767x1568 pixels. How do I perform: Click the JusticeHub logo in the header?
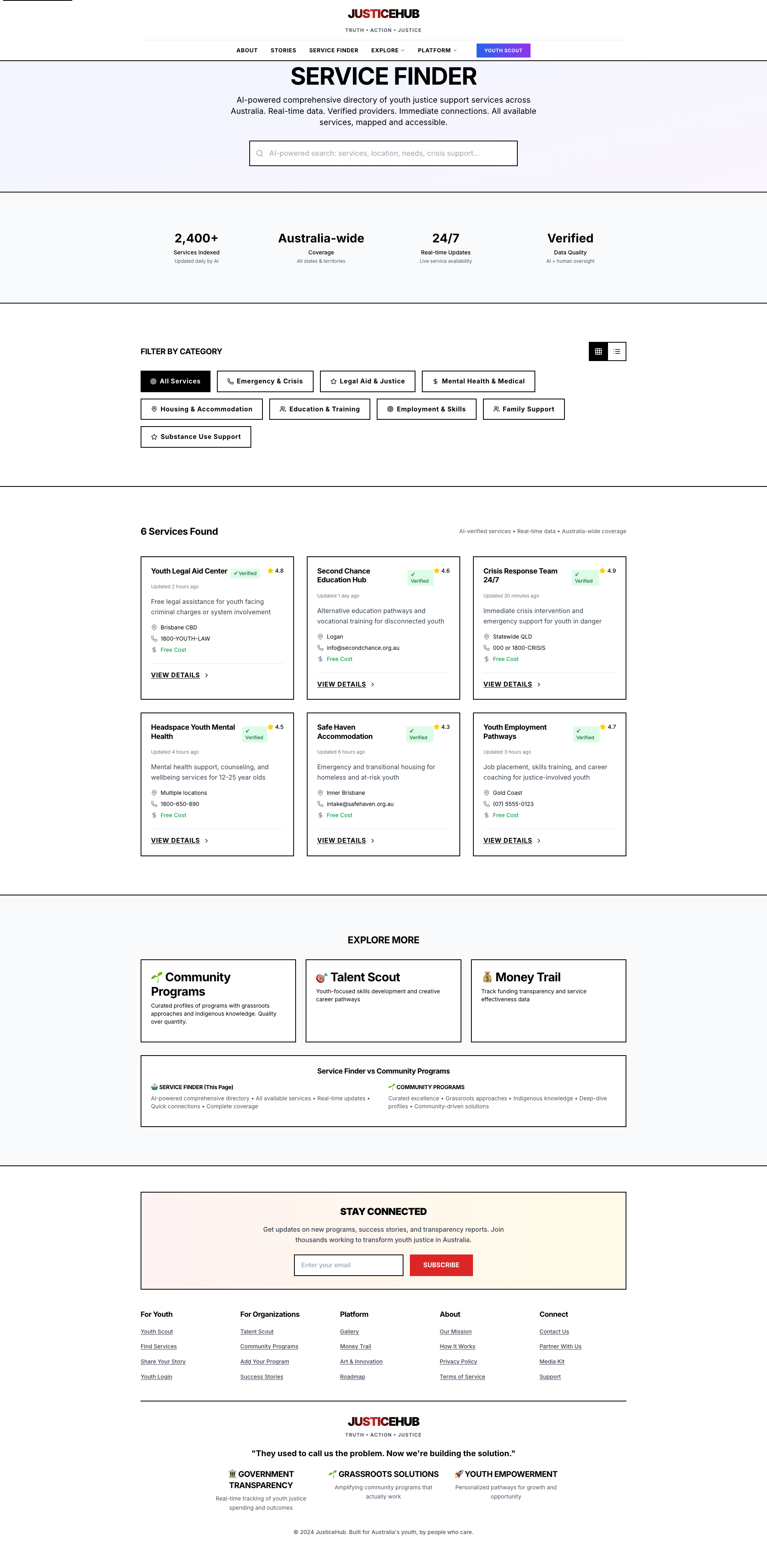click(x=383, y=14)
